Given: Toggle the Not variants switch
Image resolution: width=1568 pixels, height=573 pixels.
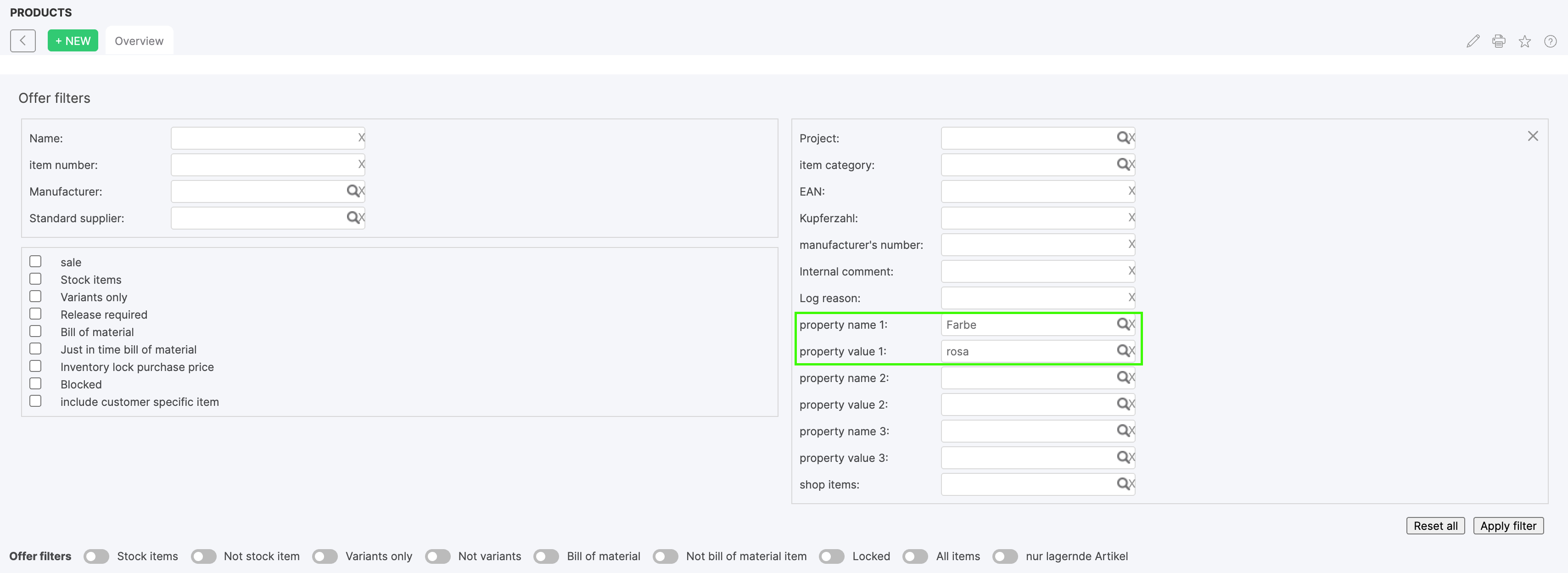Looking at the screenshot, I should pos(437,556).
